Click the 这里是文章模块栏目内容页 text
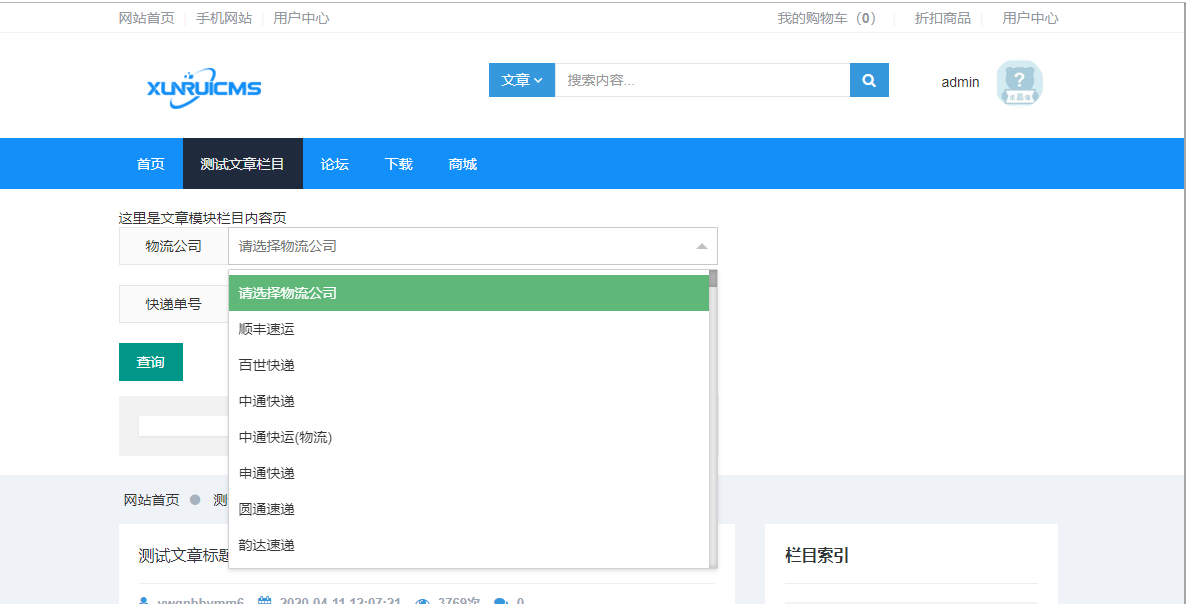The width and height of the screenshot is (1186, 604). pos(203,218)
